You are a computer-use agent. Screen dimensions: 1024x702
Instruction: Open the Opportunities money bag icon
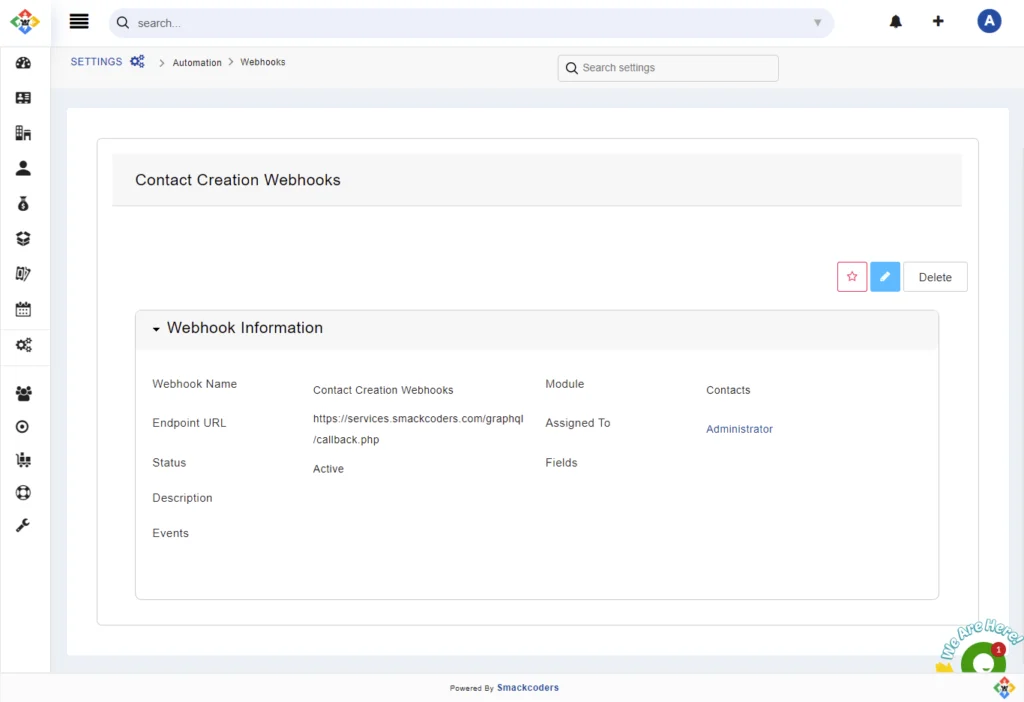[23, 203]
